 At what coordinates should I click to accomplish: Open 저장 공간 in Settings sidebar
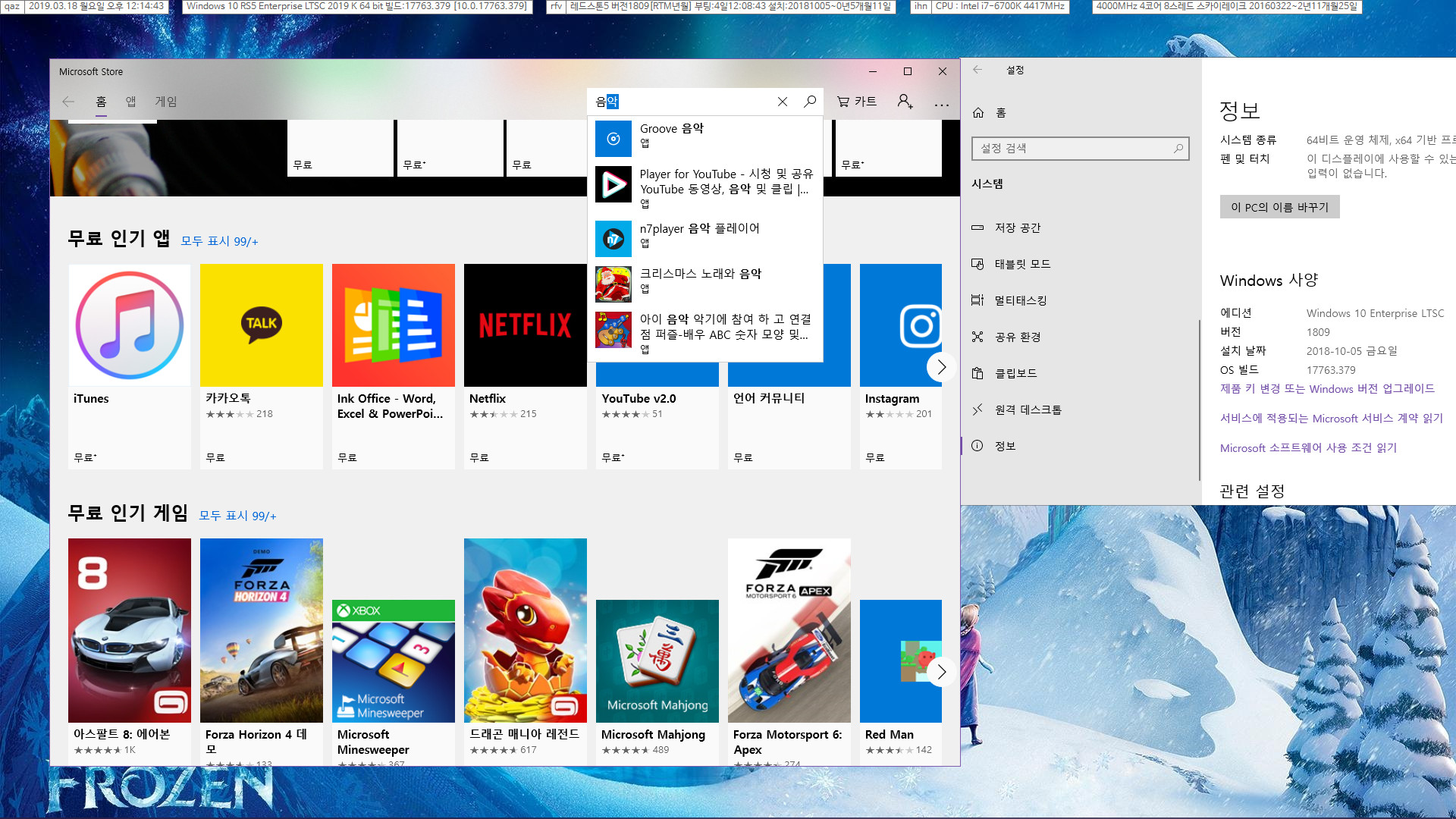(1080, 227)
